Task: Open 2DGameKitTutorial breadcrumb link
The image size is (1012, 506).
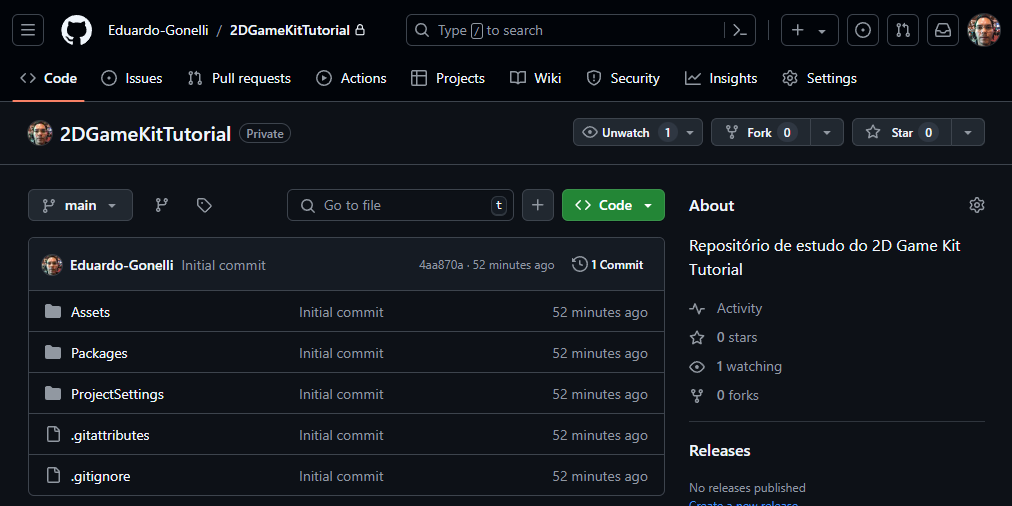Action: [290, 30]
